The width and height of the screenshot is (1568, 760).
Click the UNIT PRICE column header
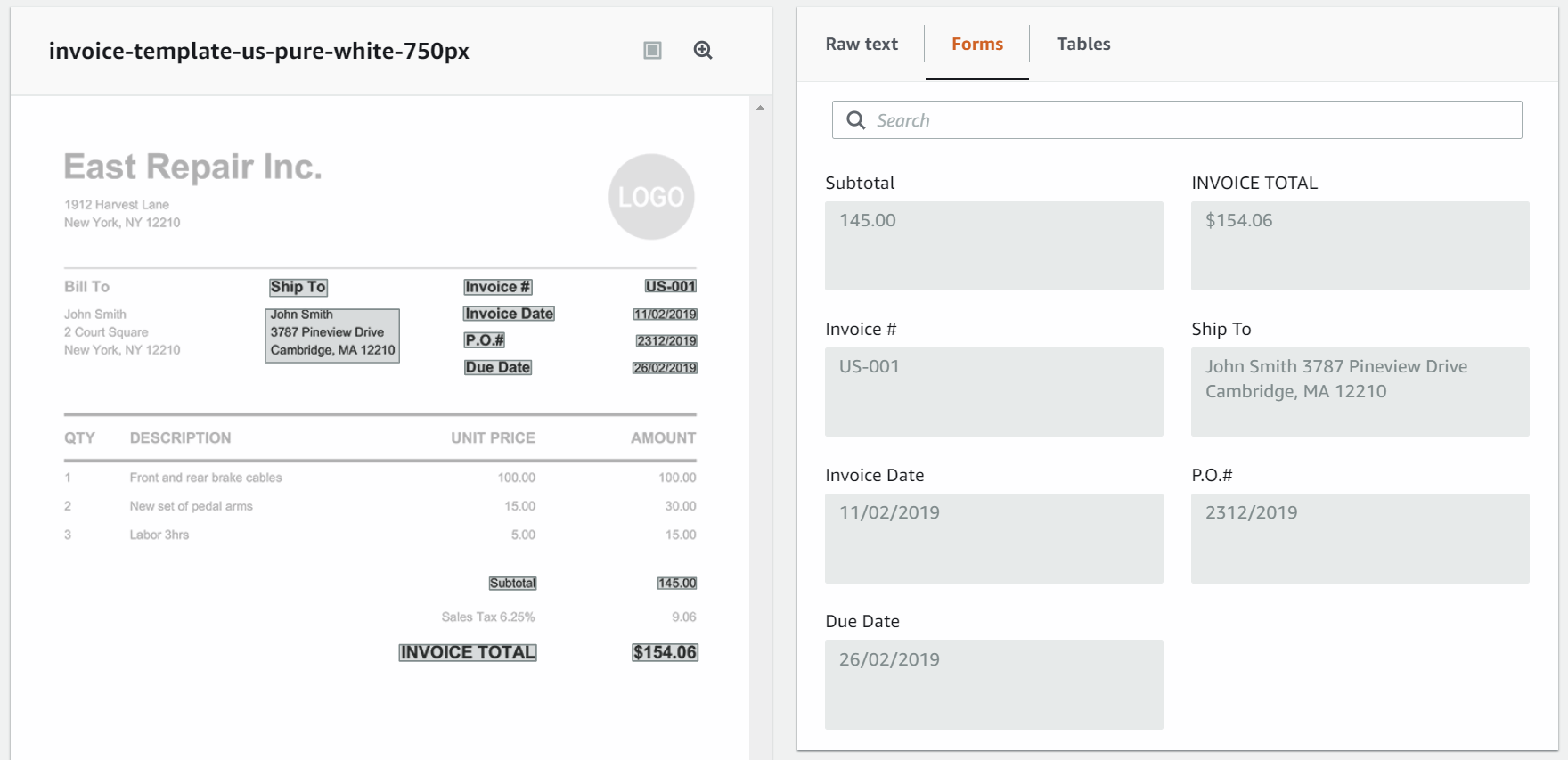[x=493, y=438]
